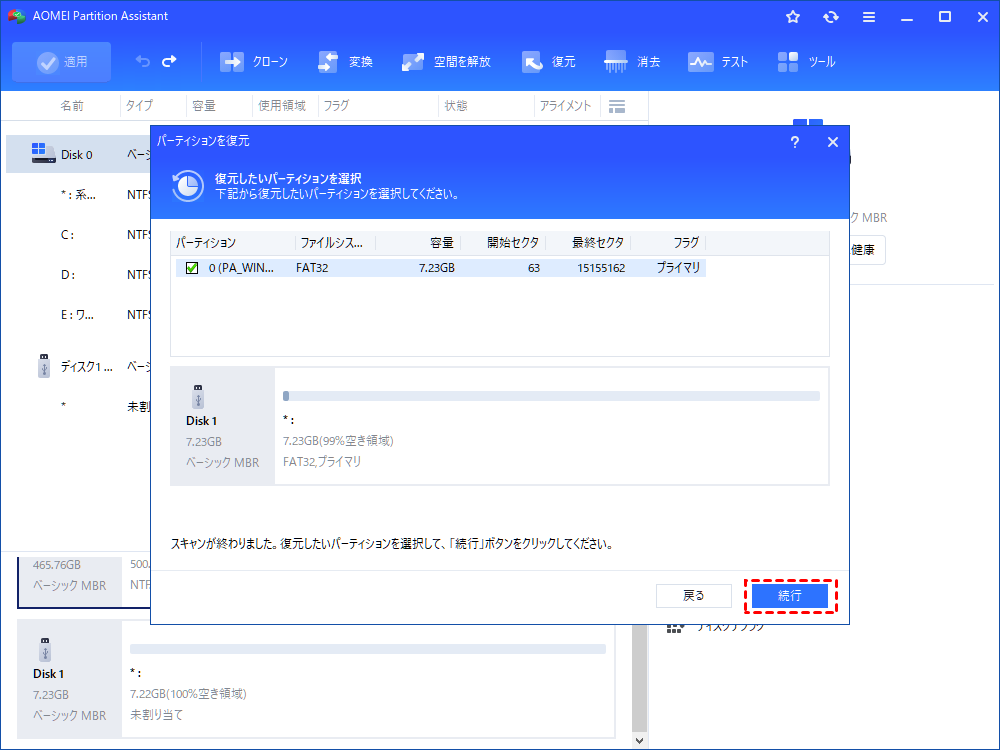
Task: Click the 15155162 end sector value
Action: tap(601, 268)
